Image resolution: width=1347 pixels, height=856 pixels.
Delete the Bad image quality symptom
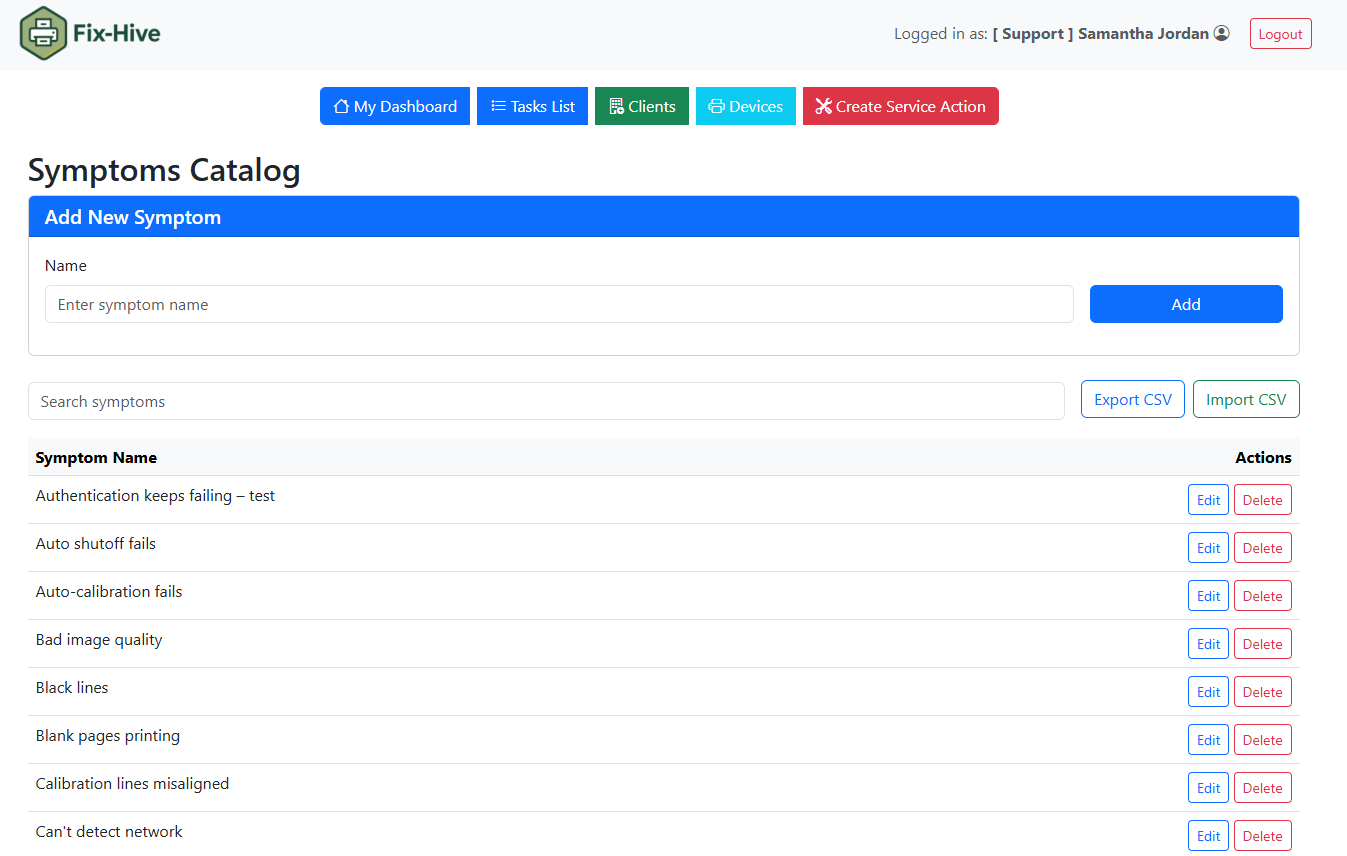click(x=1262, y=644)
